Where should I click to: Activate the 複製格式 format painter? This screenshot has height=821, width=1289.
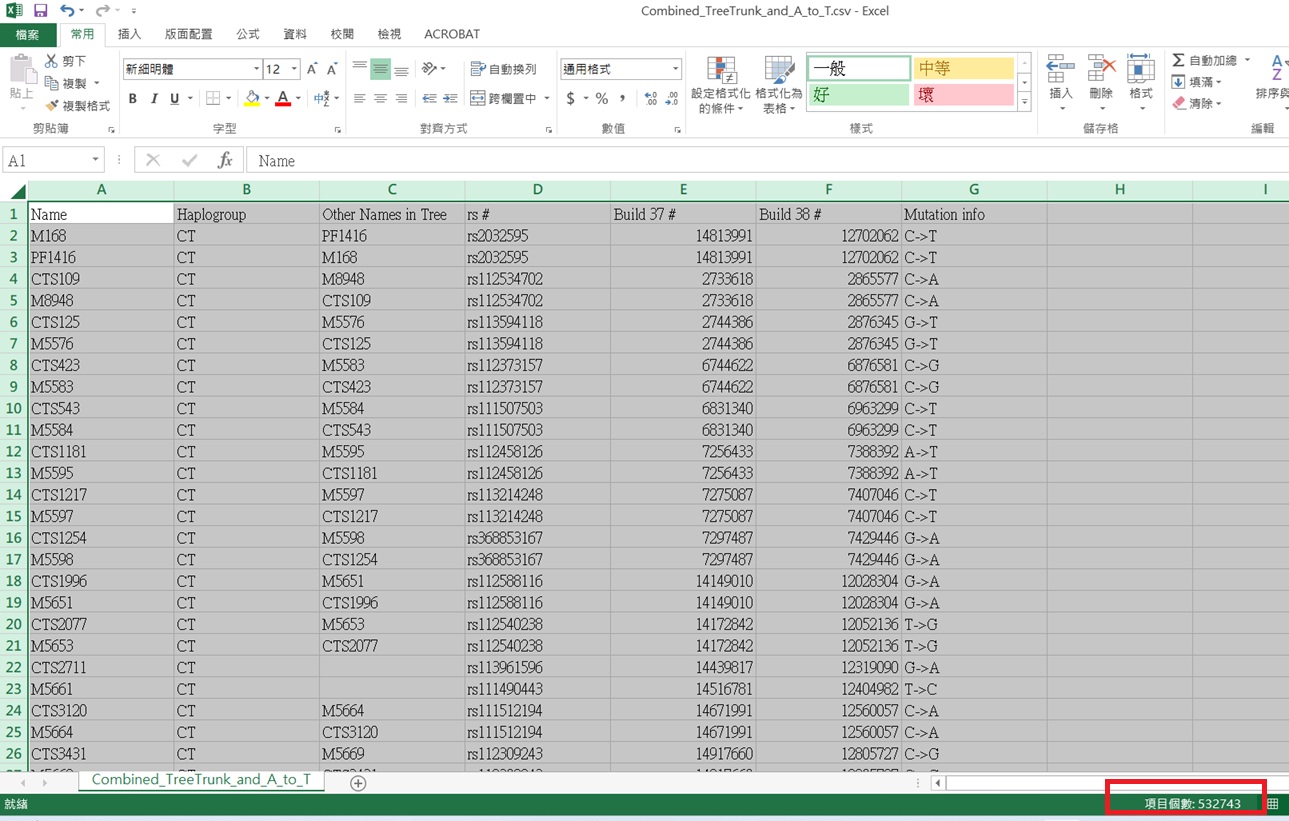pyautogui.click(x=78, y=105)
